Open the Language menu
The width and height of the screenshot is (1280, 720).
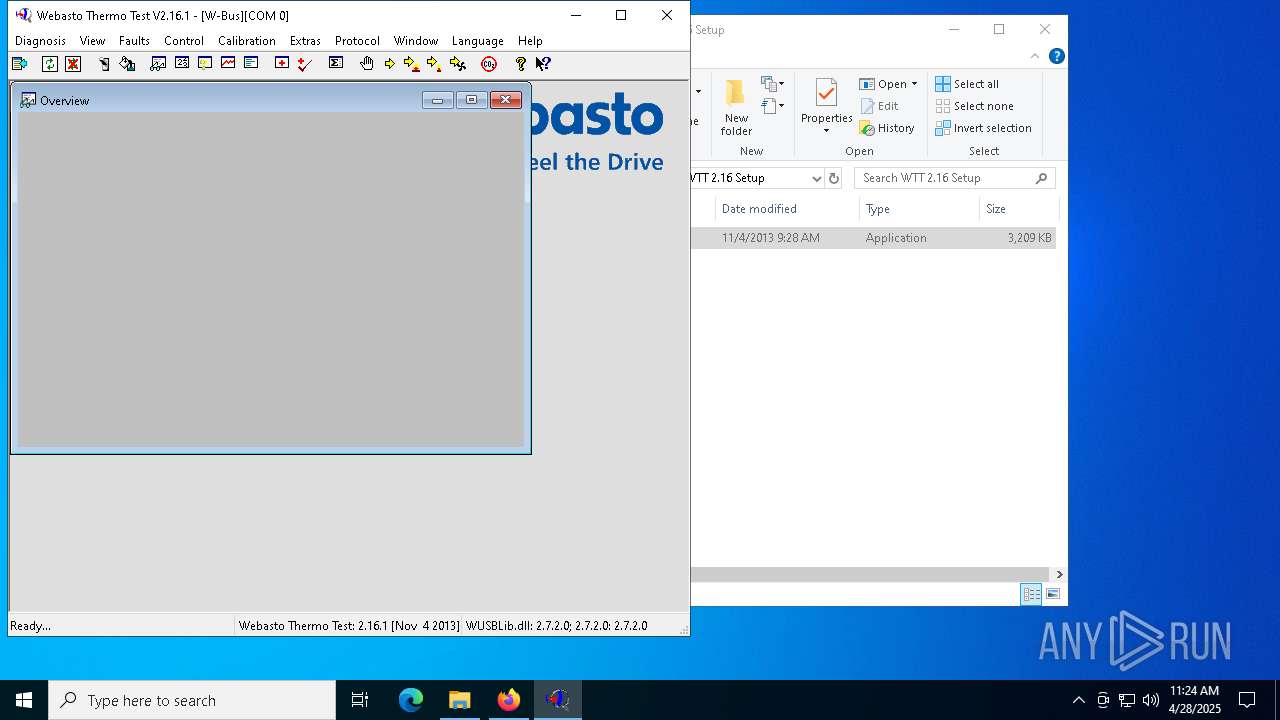478,41
